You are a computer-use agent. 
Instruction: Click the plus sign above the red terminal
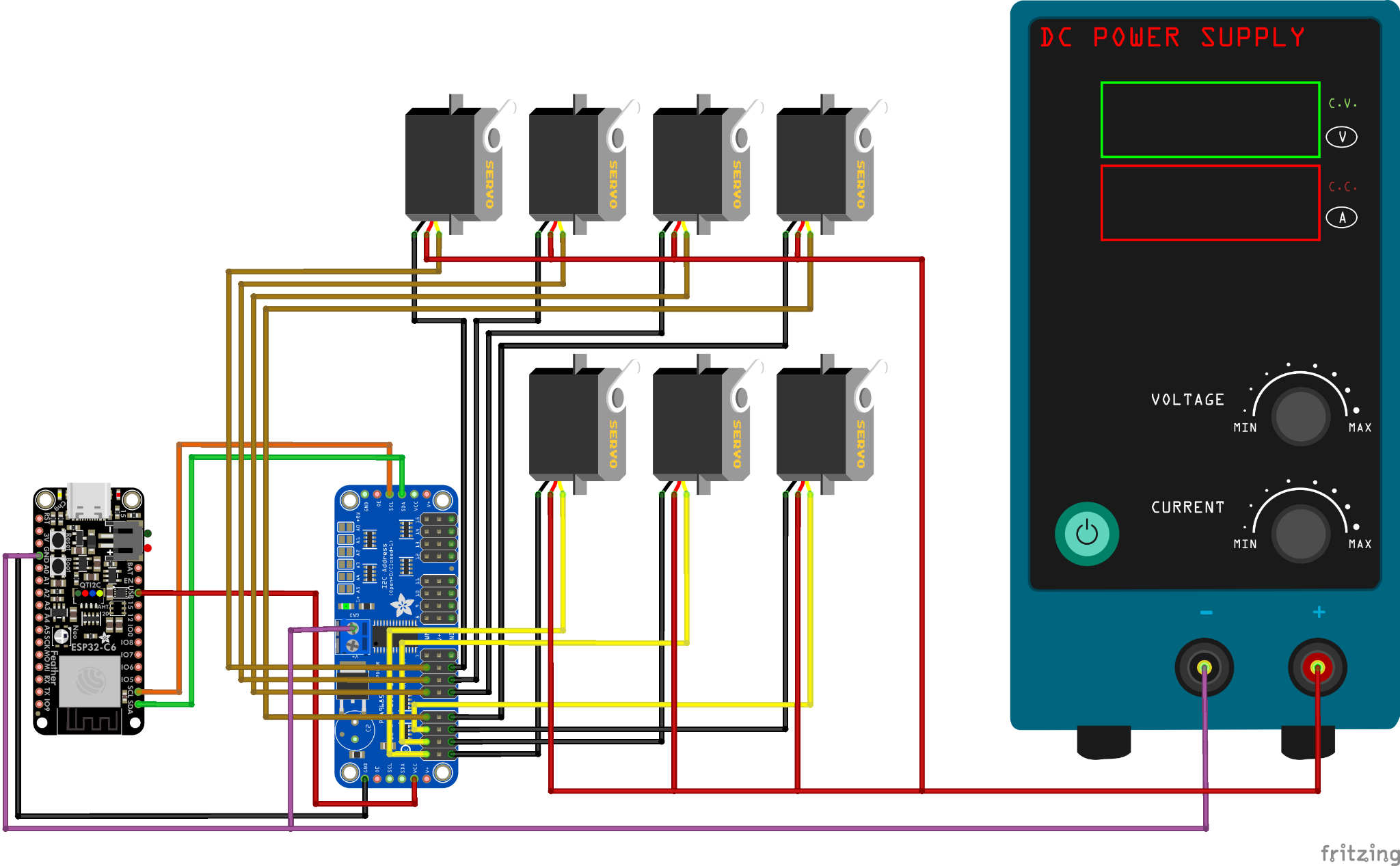coord(1319,612)
